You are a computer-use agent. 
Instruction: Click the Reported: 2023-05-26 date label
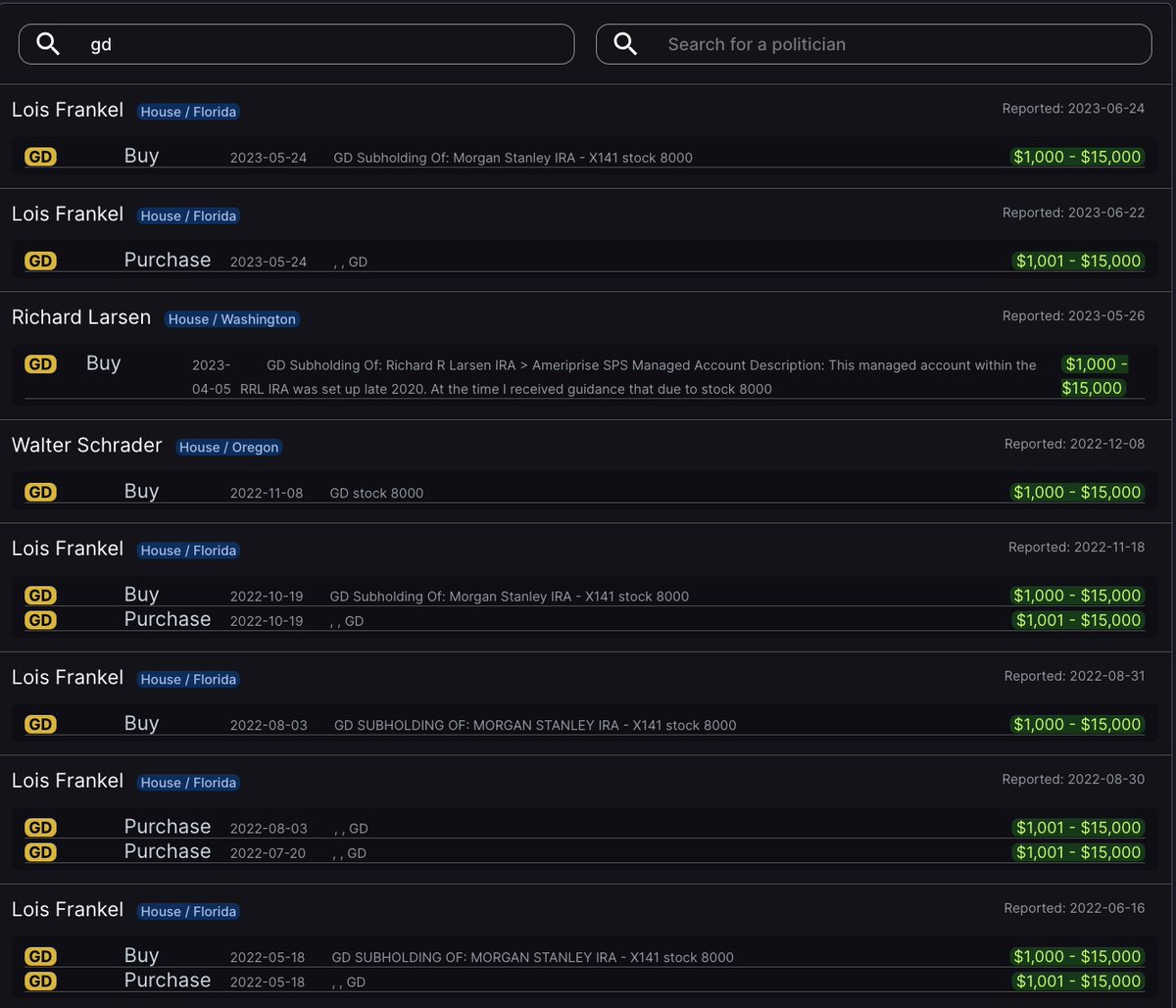(x=1073, y=315)
